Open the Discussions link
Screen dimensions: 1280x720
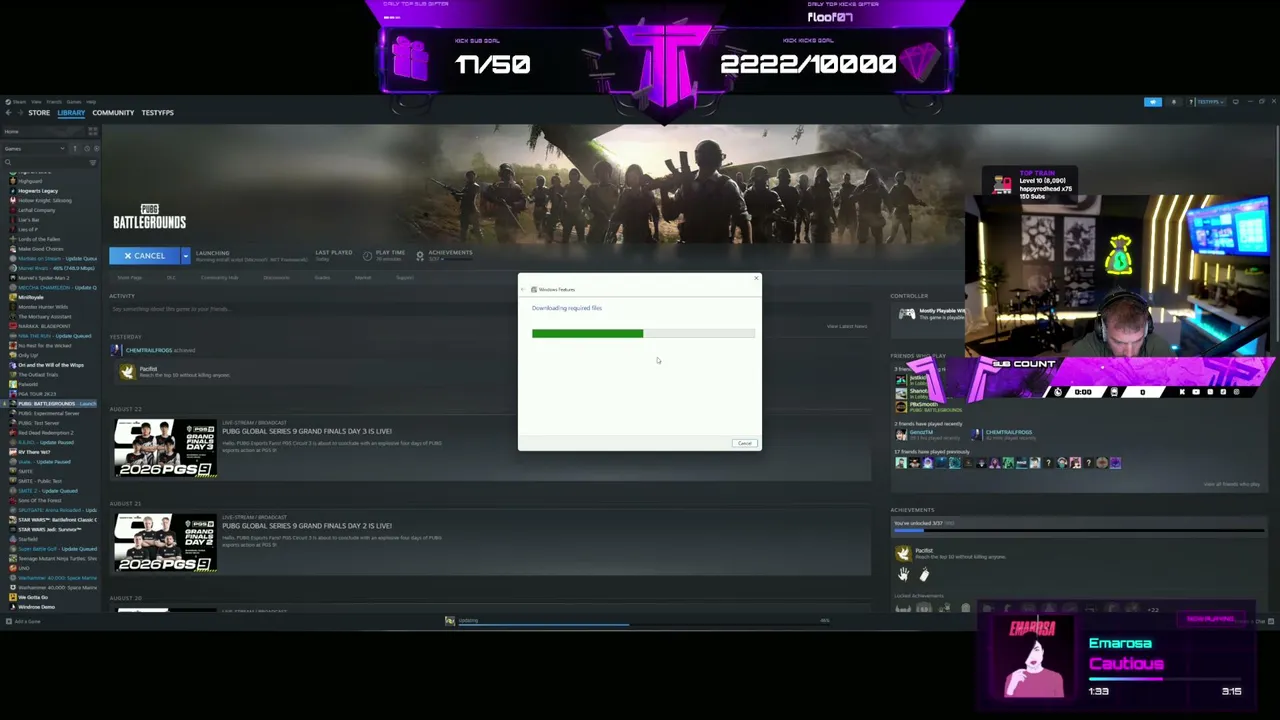click(276, 278)
